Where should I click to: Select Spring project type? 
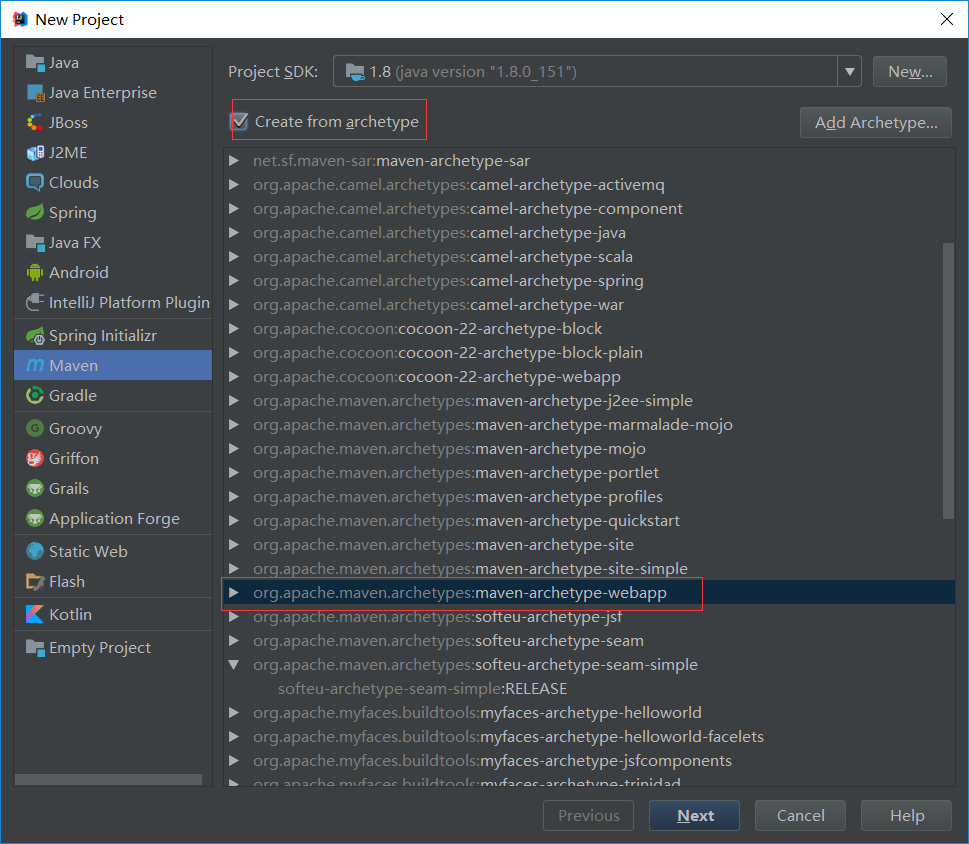(x=113, y=213)
